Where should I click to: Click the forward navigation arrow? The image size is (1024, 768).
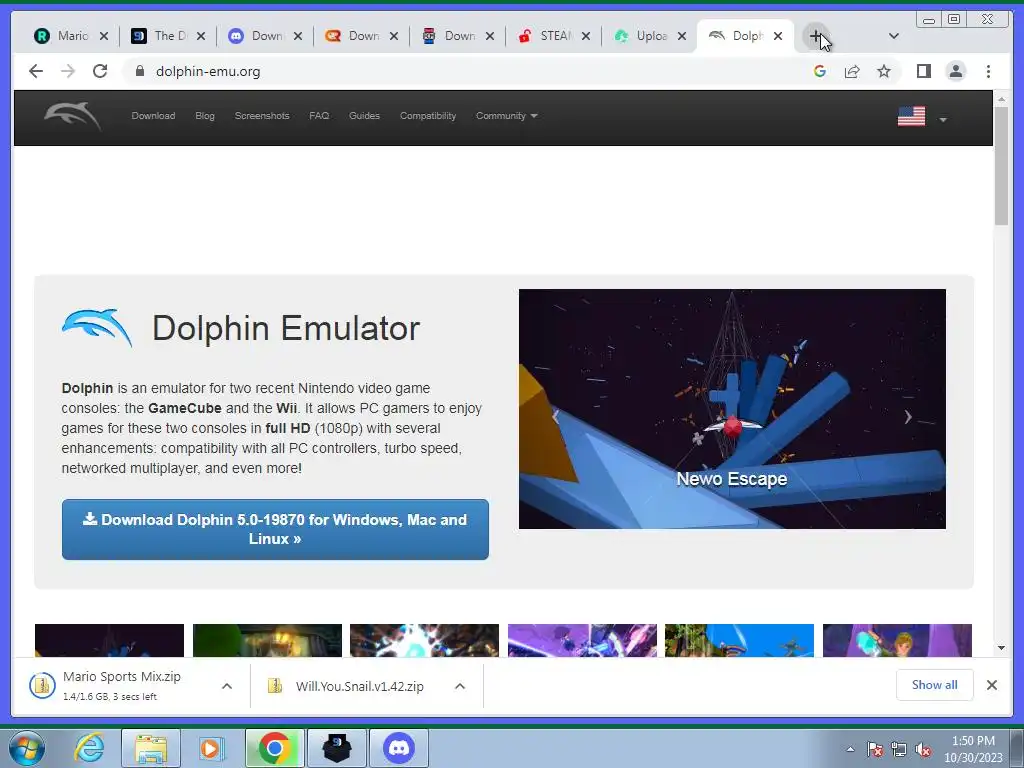pos(68,71)
